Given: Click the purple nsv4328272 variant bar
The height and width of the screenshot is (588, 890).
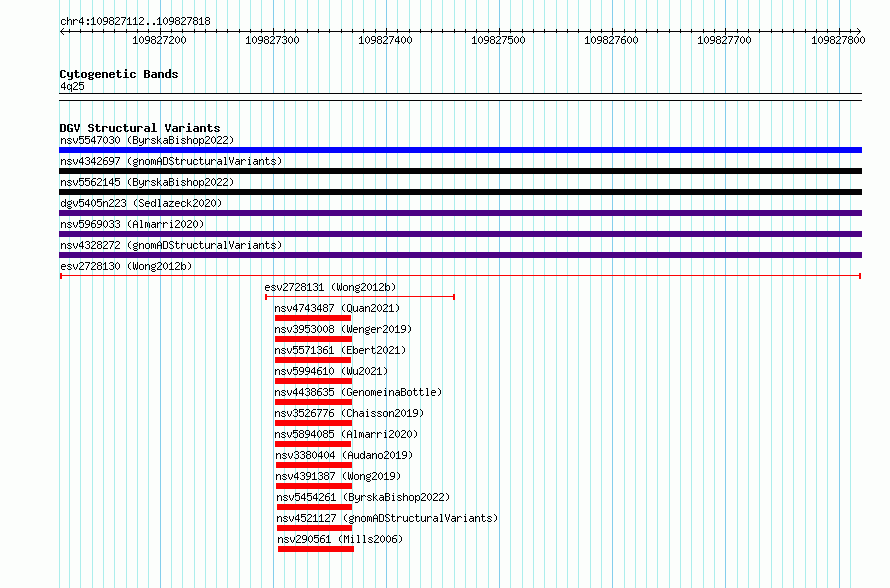Looking at the screenshot, I should (460, 255).
